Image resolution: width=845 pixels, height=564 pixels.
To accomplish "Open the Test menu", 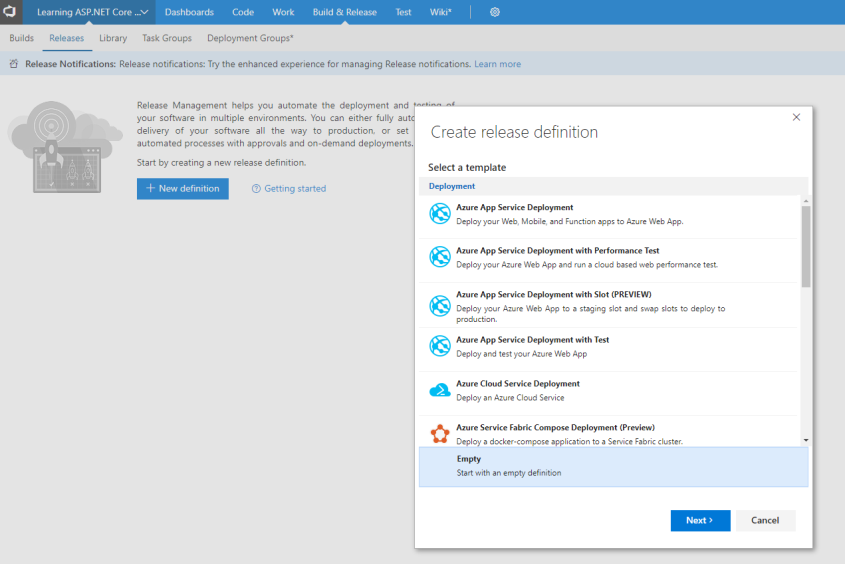I will [403, 12].
